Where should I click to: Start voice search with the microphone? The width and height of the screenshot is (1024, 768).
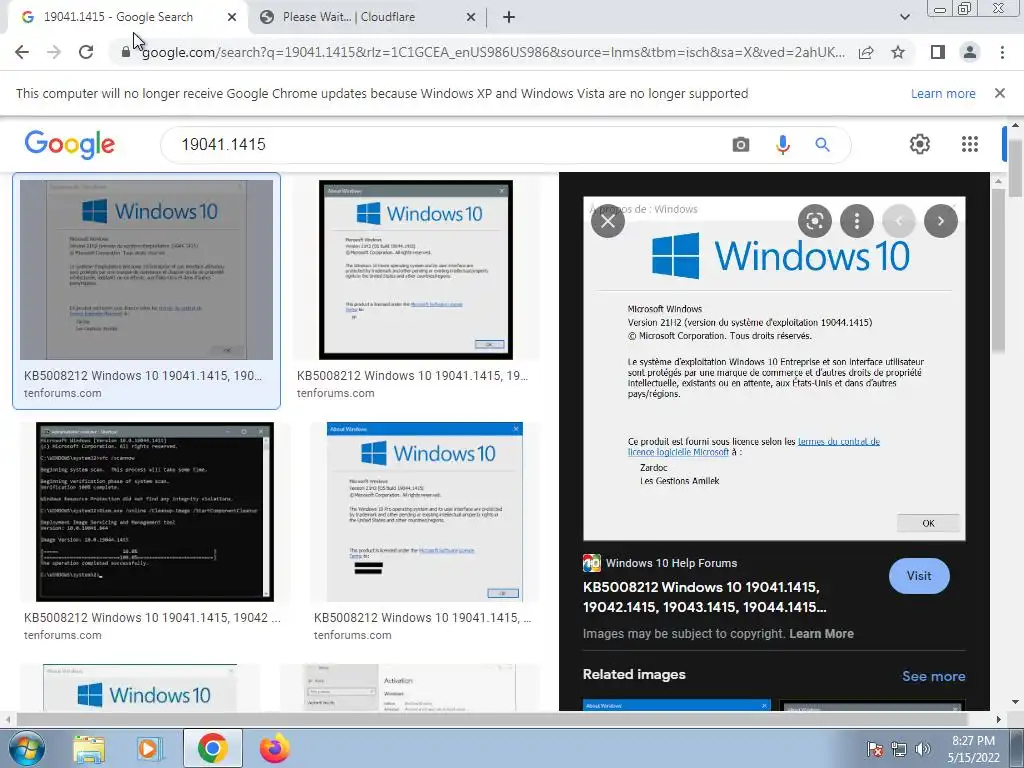click(x=782, y=144)
